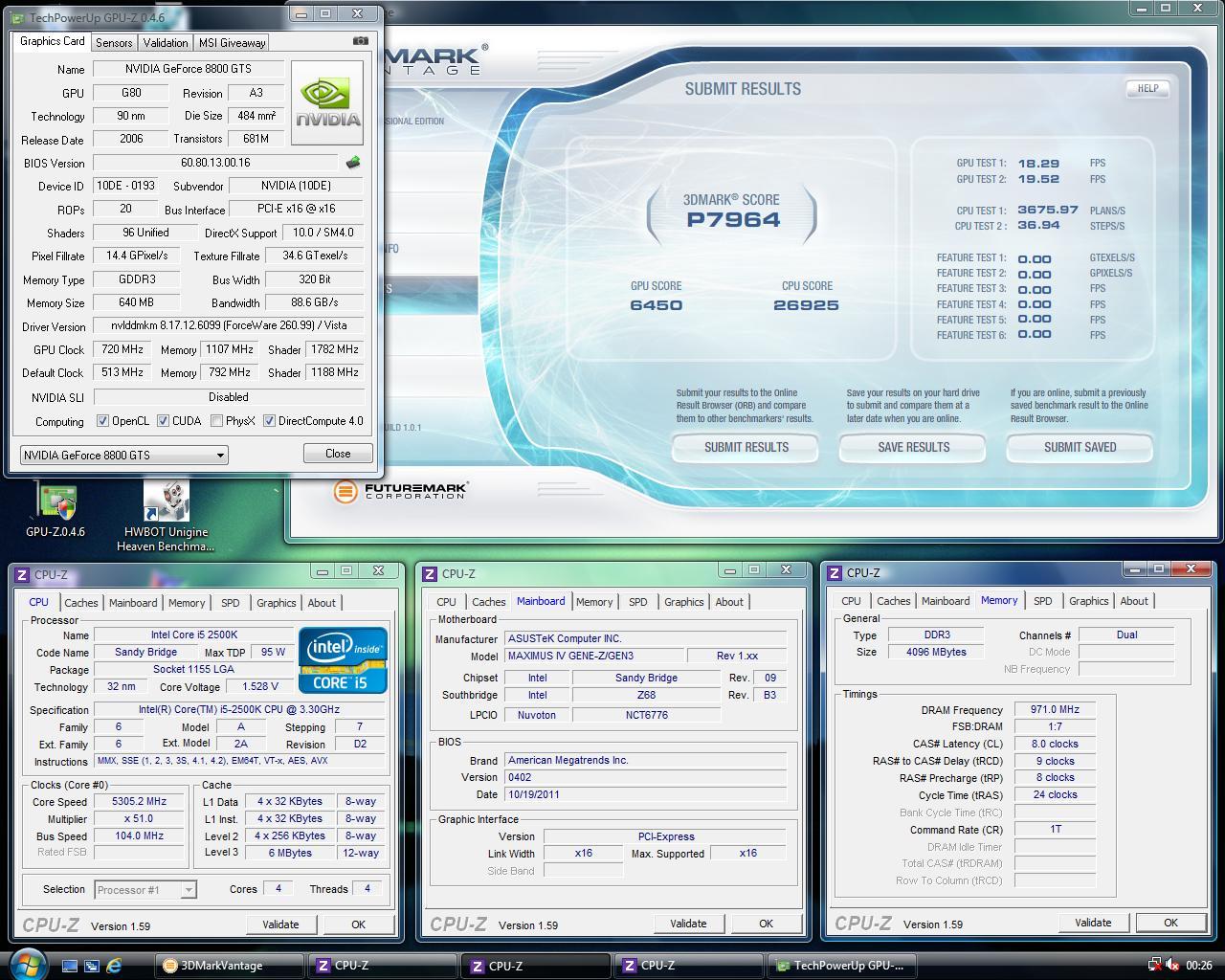This screenshot has height=980, width=1225.
Task: Click the muted volume tray icon
Action: pyautogui.click(x=1172, y=966)
